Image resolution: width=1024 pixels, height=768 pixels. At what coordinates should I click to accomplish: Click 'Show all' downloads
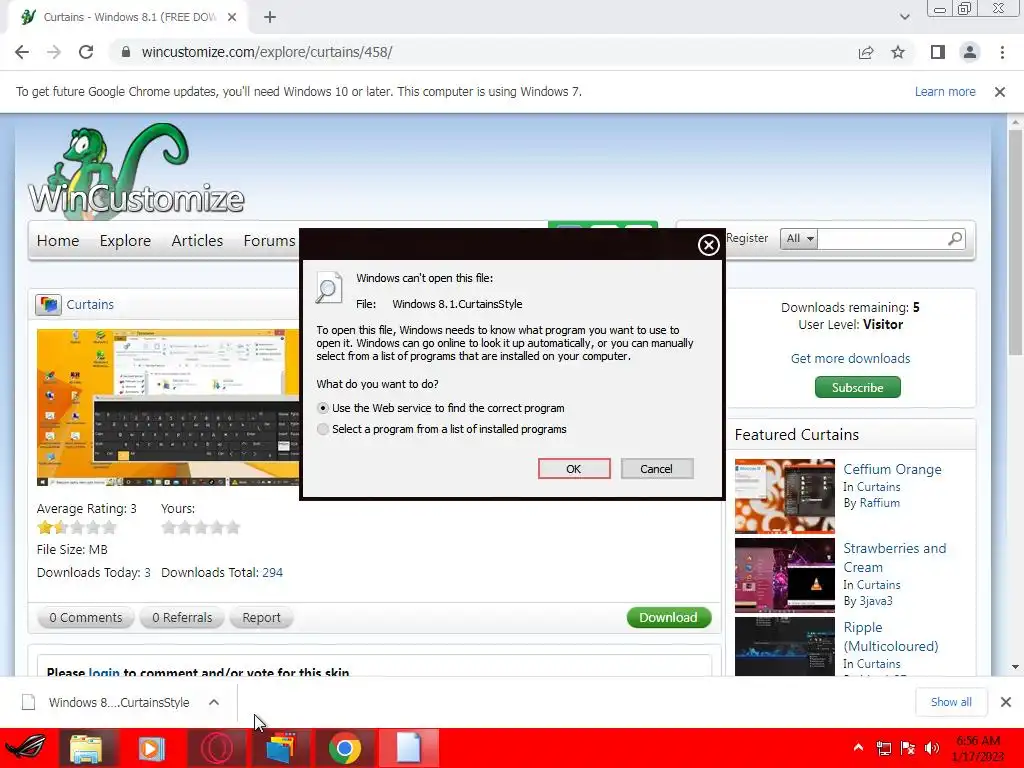click(x=951, y=702)
